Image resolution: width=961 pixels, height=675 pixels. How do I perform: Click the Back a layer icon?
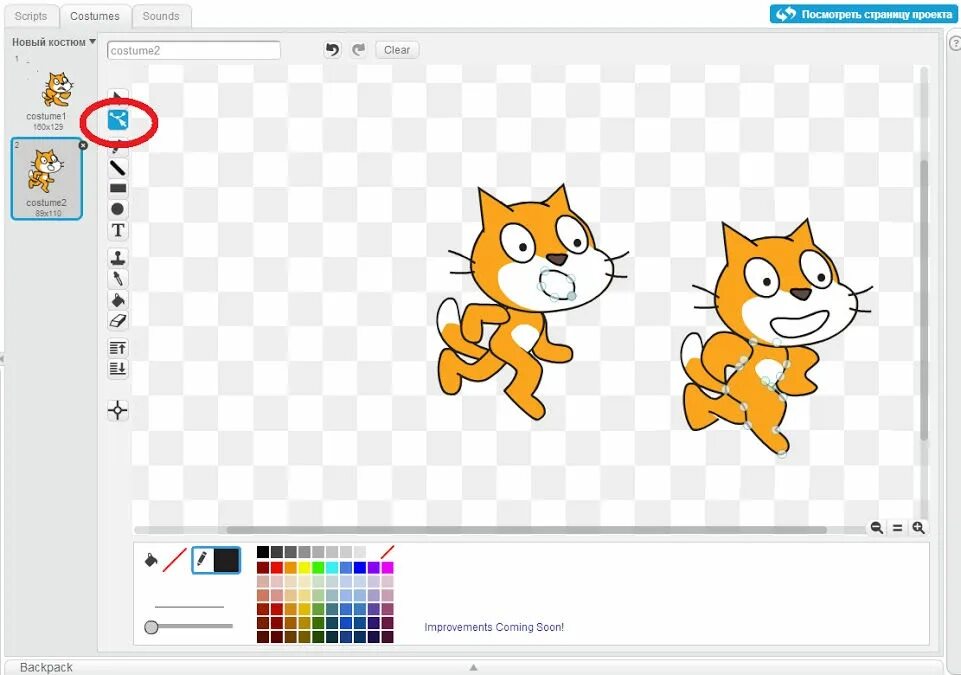[x=118, y=368]
